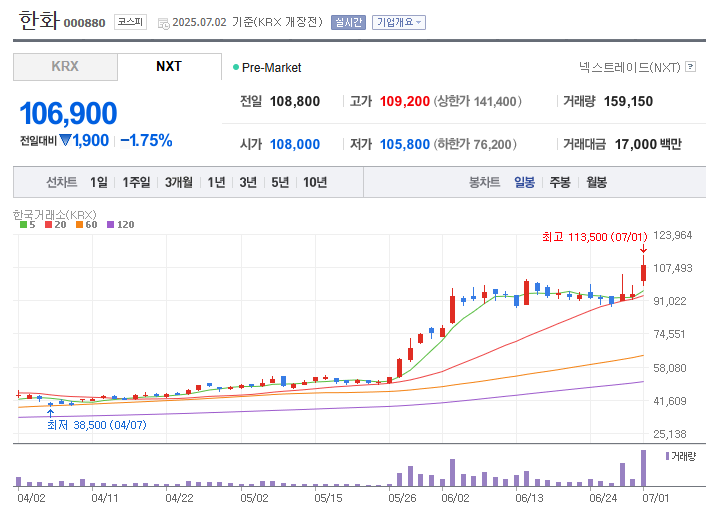Show the 1년 line chart
Image resolution: width=706 pixels, height=518 pixels.
click(x=216, y=182)
